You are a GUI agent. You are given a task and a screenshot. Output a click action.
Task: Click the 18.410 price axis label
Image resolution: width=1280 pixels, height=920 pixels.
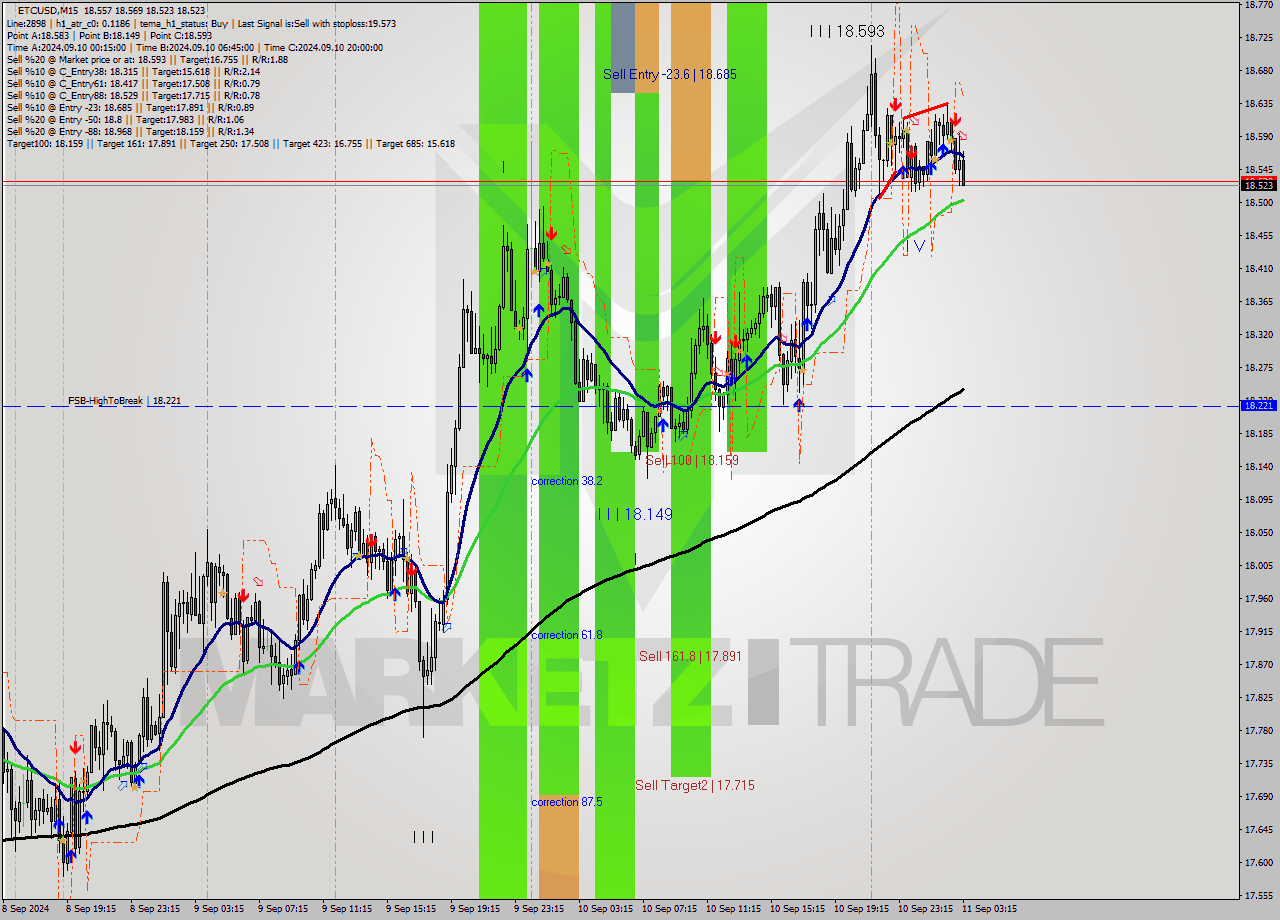click(x=1258, y=269)
